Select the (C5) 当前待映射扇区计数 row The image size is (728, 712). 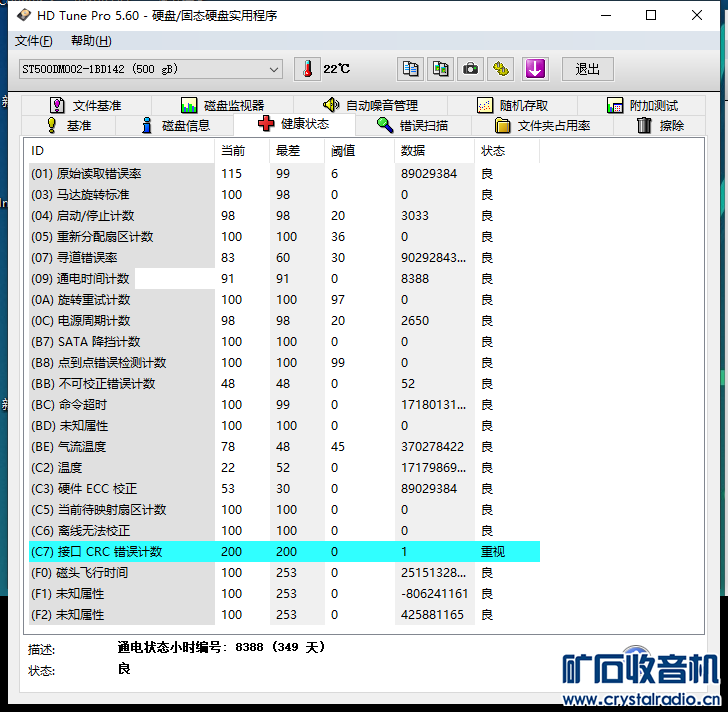click(x=284, y=510)
